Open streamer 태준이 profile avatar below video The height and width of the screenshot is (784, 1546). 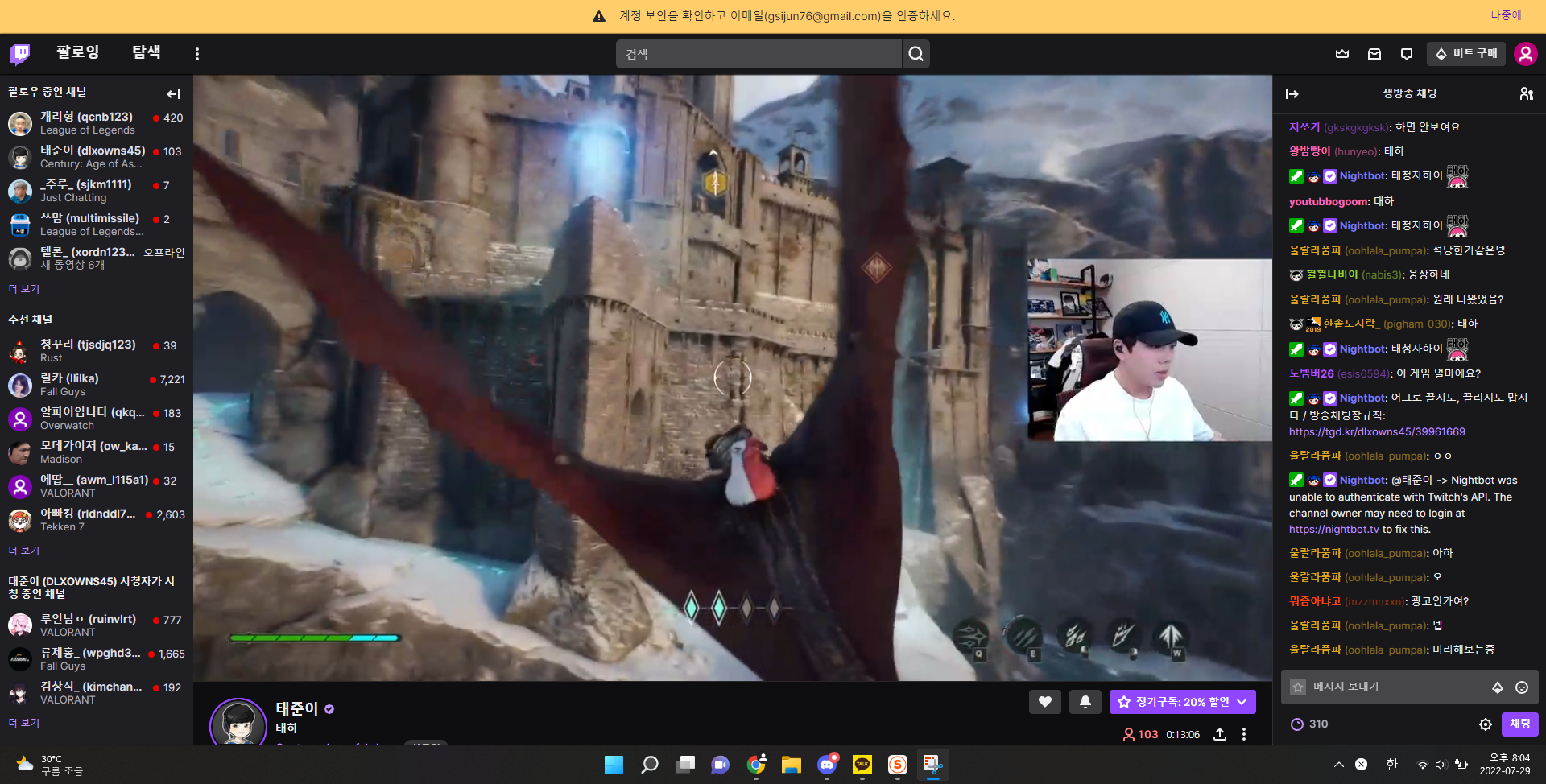(x=238, y=723)
